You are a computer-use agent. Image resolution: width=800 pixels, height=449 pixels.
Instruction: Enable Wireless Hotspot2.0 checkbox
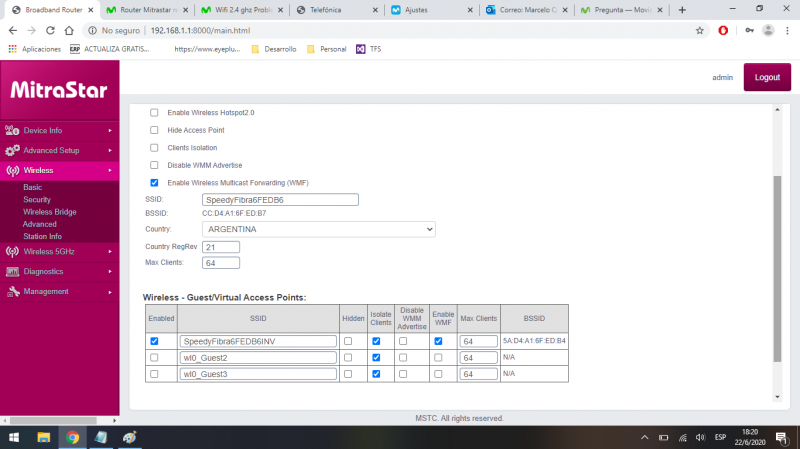(x=154, y=112)
